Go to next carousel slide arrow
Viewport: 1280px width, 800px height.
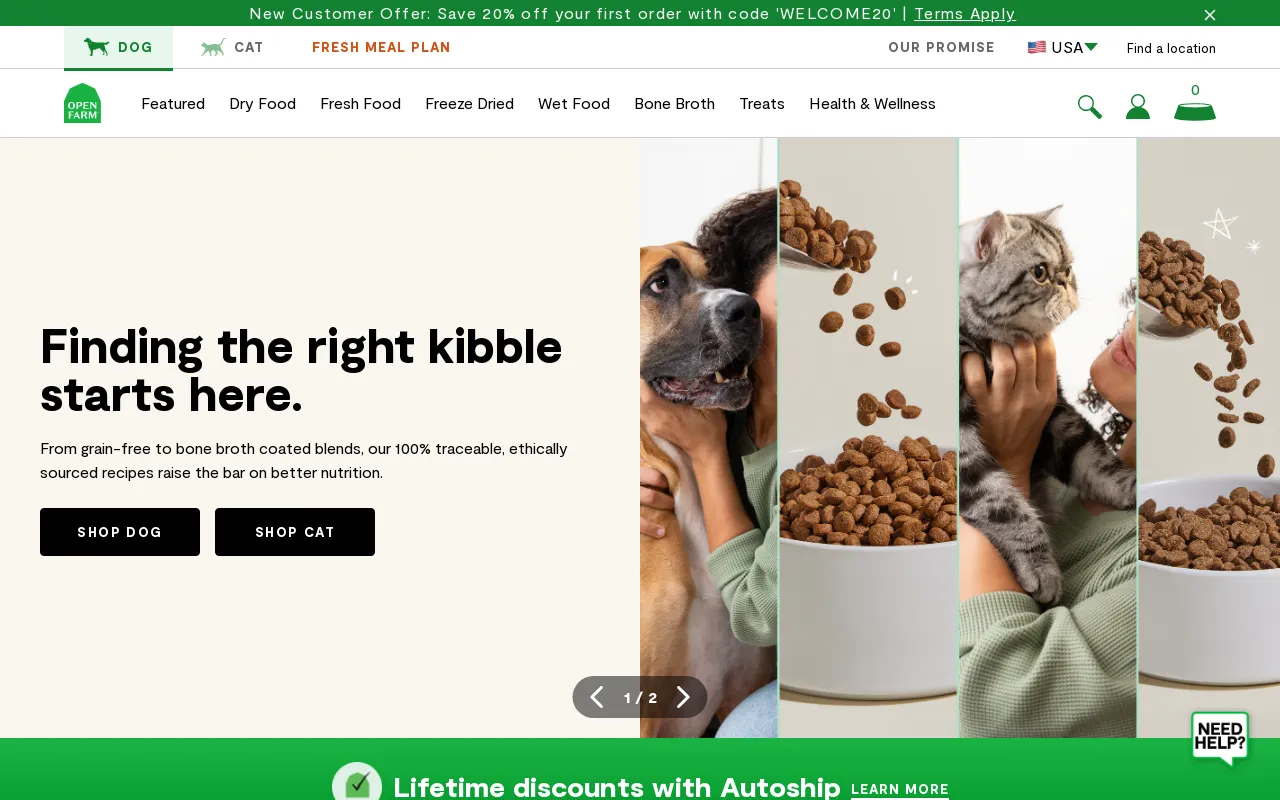683,697
